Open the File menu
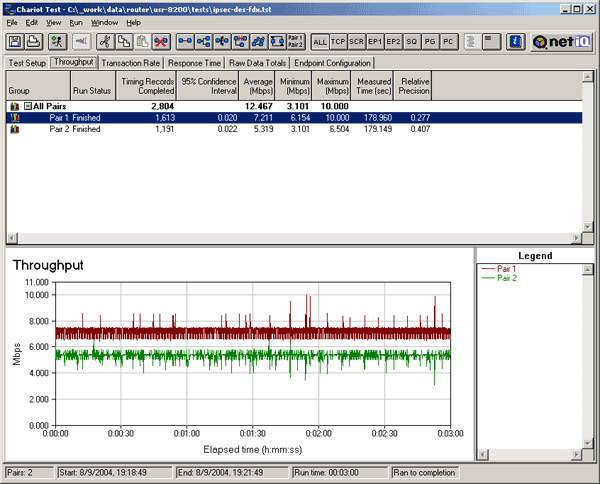This screenshot has width=600, height=484. pos(13,22)
